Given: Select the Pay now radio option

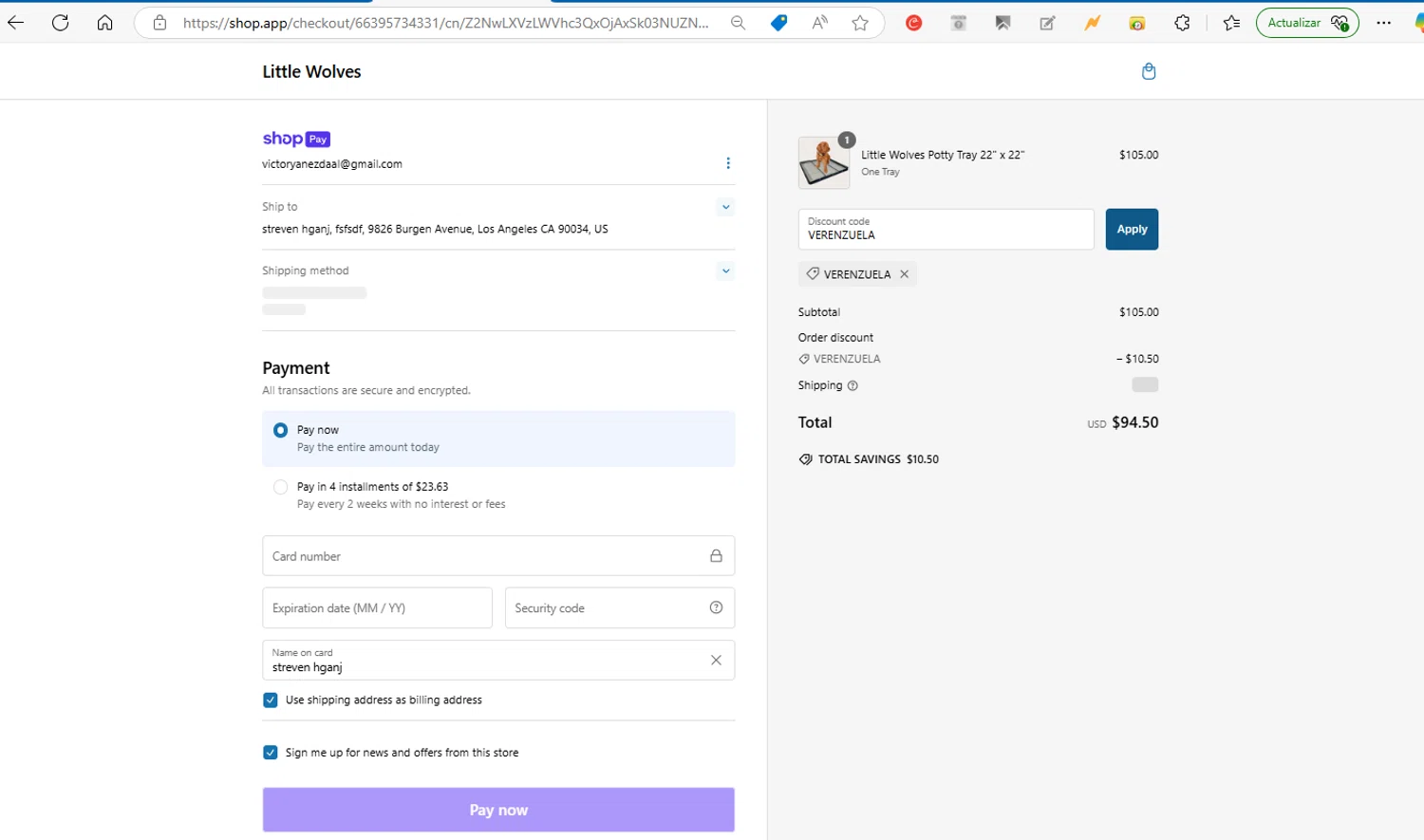Looking at the screenshot, I should (x=280, y=430).
